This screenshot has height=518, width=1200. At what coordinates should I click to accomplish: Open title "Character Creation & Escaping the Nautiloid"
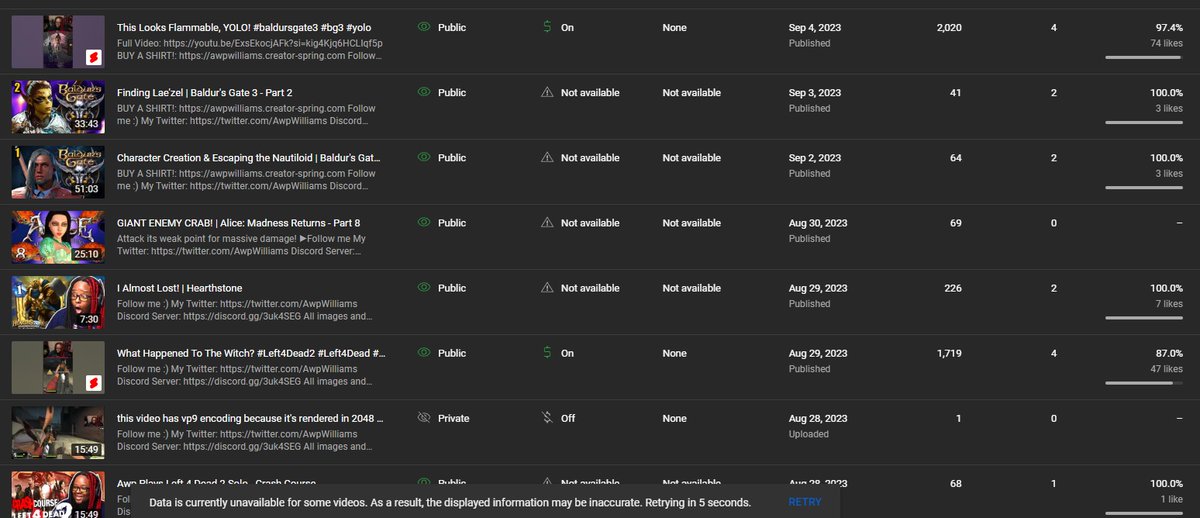coord(249,158)
